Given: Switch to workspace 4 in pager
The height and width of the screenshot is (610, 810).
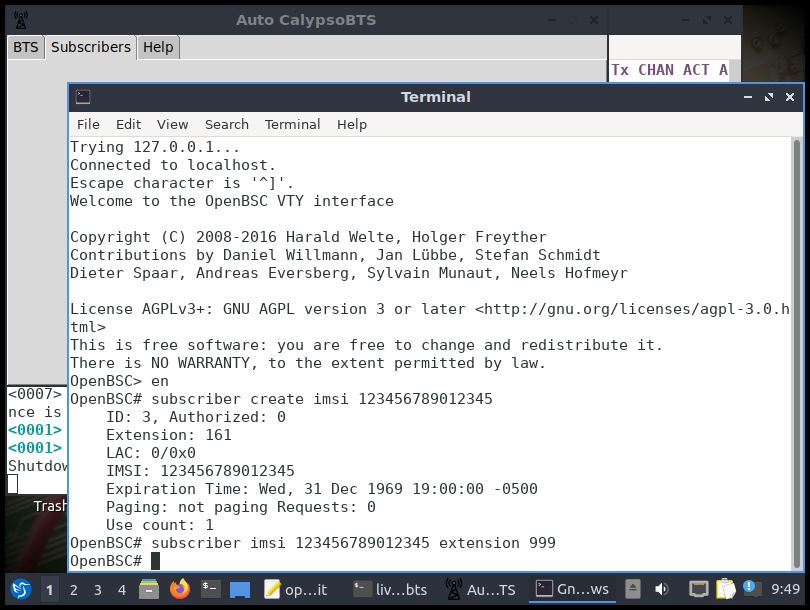Looking at the screenshot, I should tap(122, 589).
